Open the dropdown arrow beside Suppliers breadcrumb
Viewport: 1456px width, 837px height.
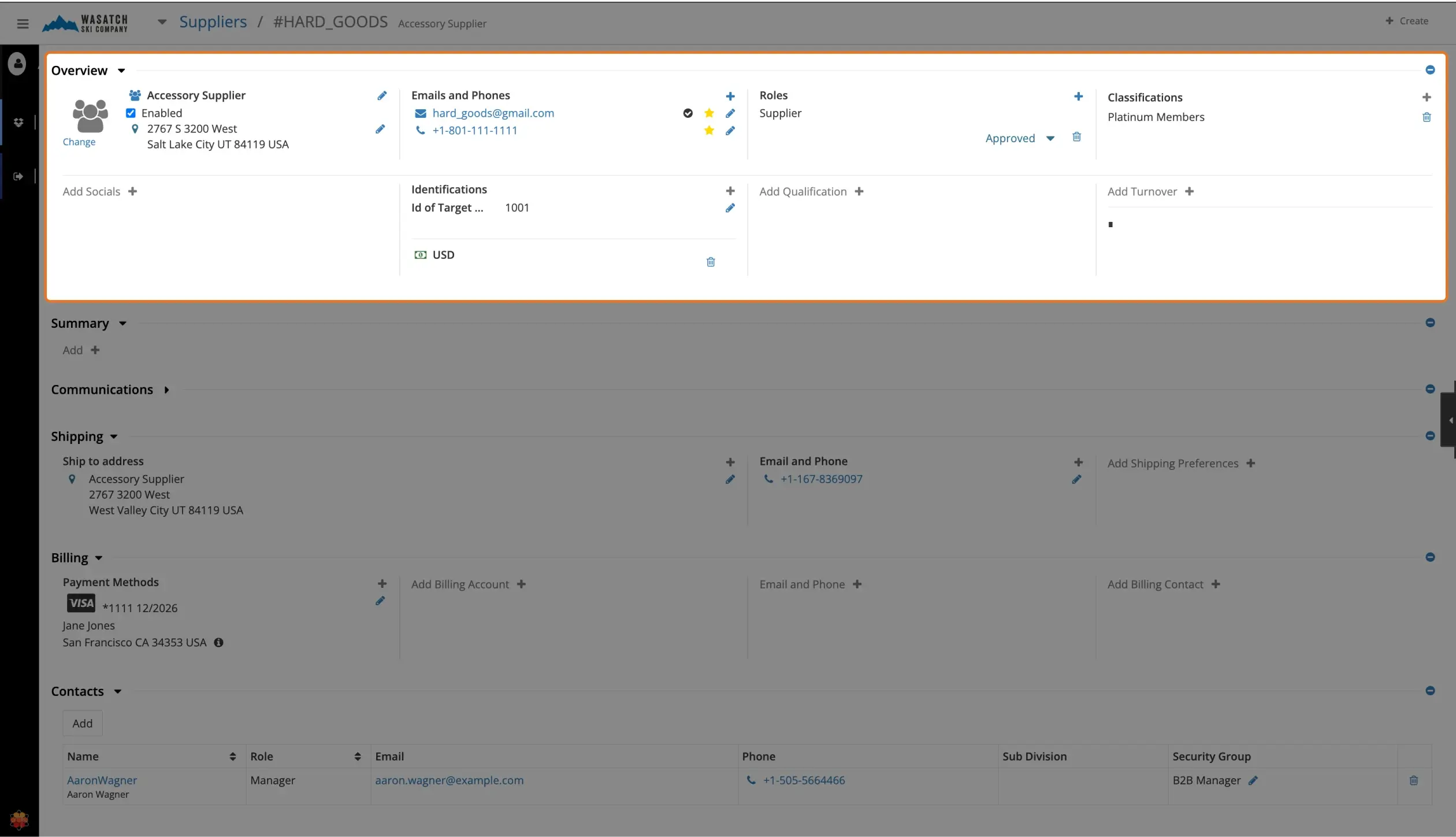point(162,22)
